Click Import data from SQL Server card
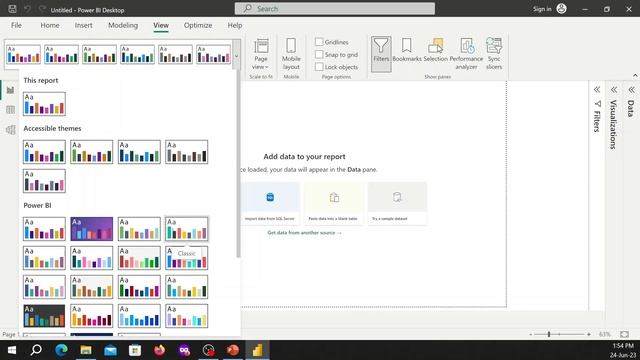This screenshot has width=640, height=360. pyautogui.click(x=270, y=203)
